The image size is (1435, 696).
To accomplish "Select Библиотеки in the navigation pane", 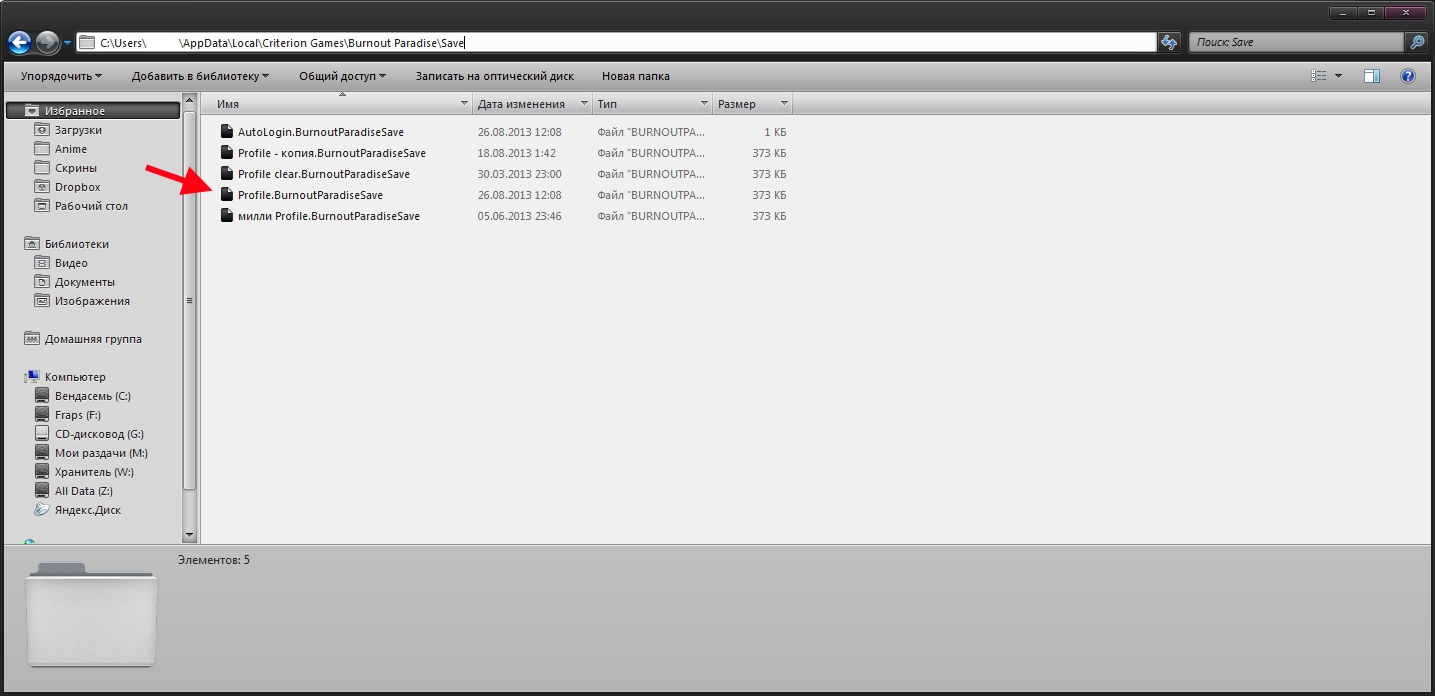I will [77, 244].
